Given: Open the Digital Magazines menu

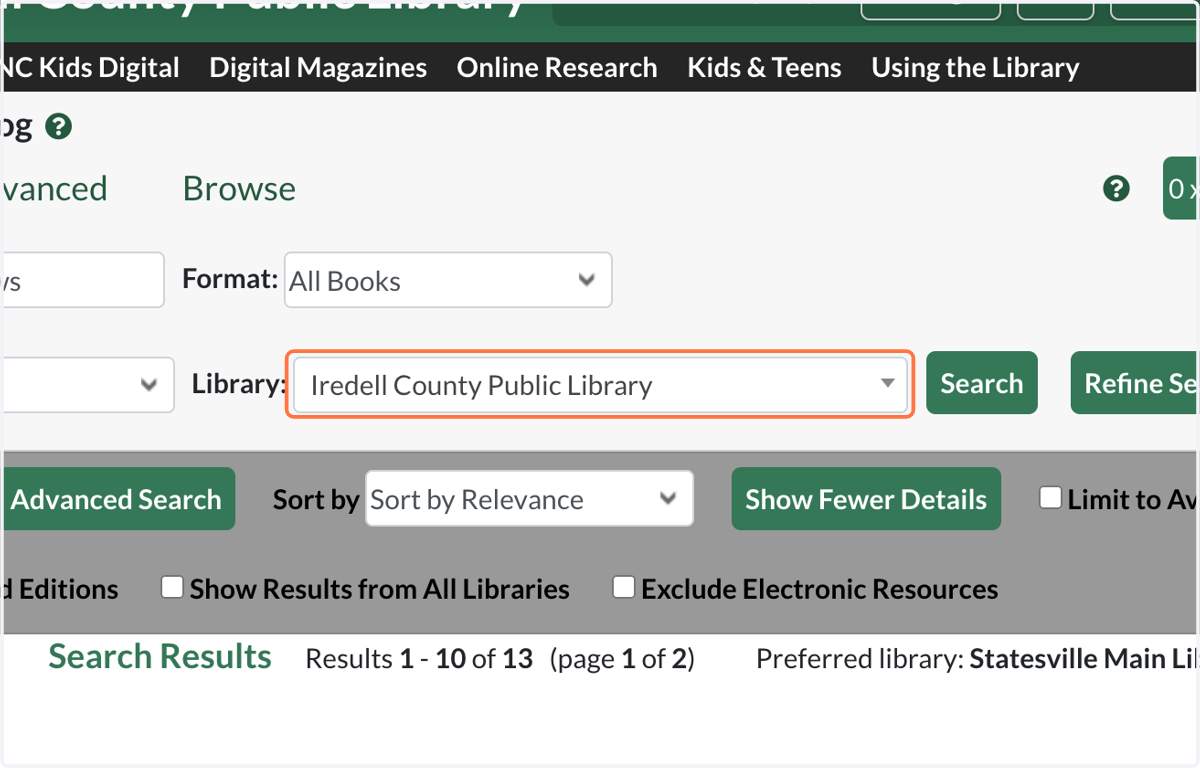Looking at the screenshot, I should tap(318, 68).
